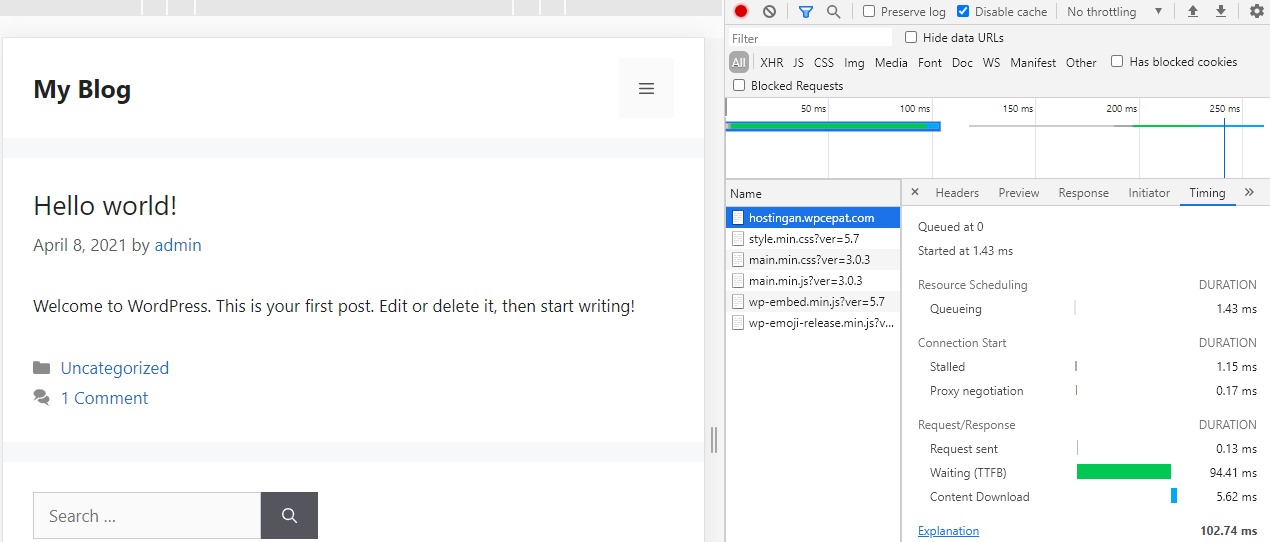Close the request details panel
The image size is (1270, 542).
[x=915, y=192]
